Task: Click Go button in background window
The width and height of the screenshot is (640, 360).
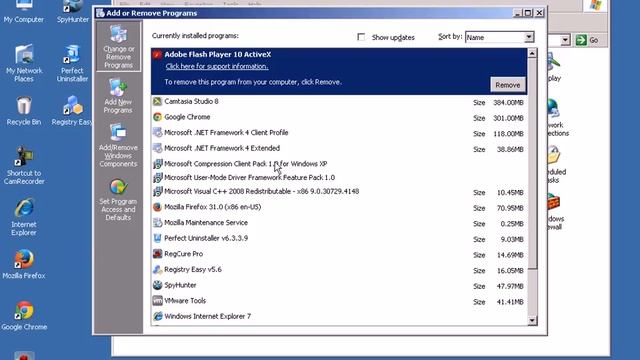Action: point(587,40)
